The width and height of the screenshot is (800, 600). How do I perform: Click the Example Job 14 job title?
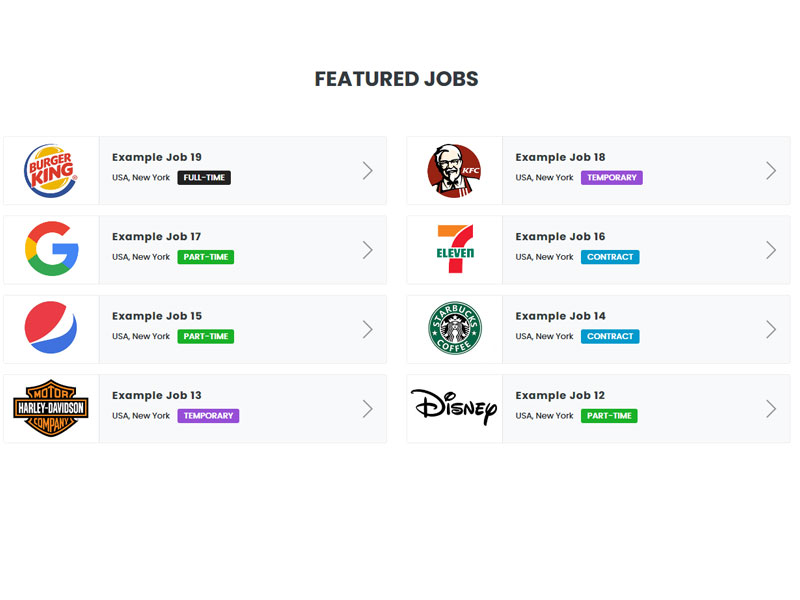[x=556, y=315]
